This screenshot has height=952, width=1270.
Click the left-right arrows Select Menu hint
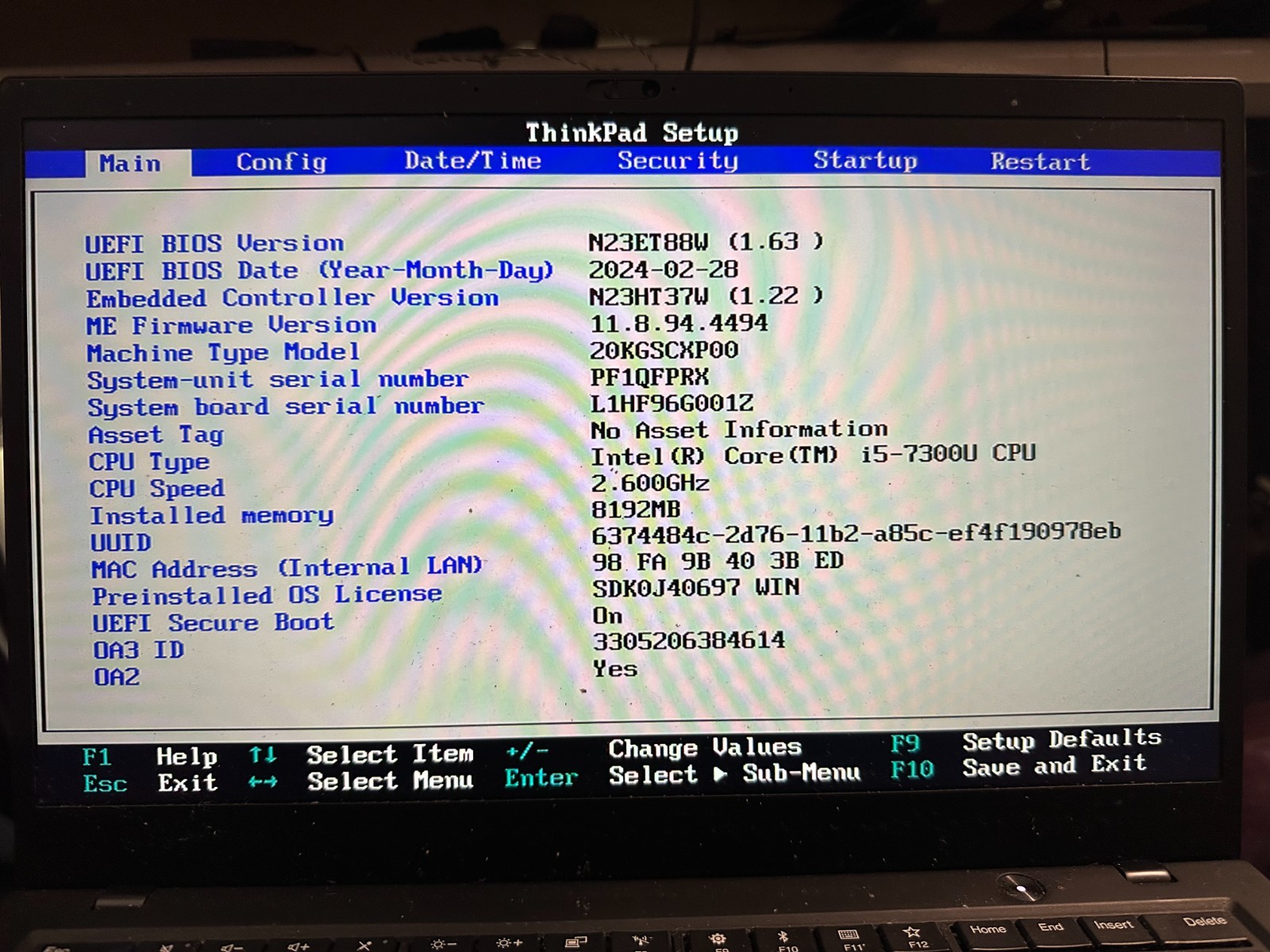pos(361,782)
